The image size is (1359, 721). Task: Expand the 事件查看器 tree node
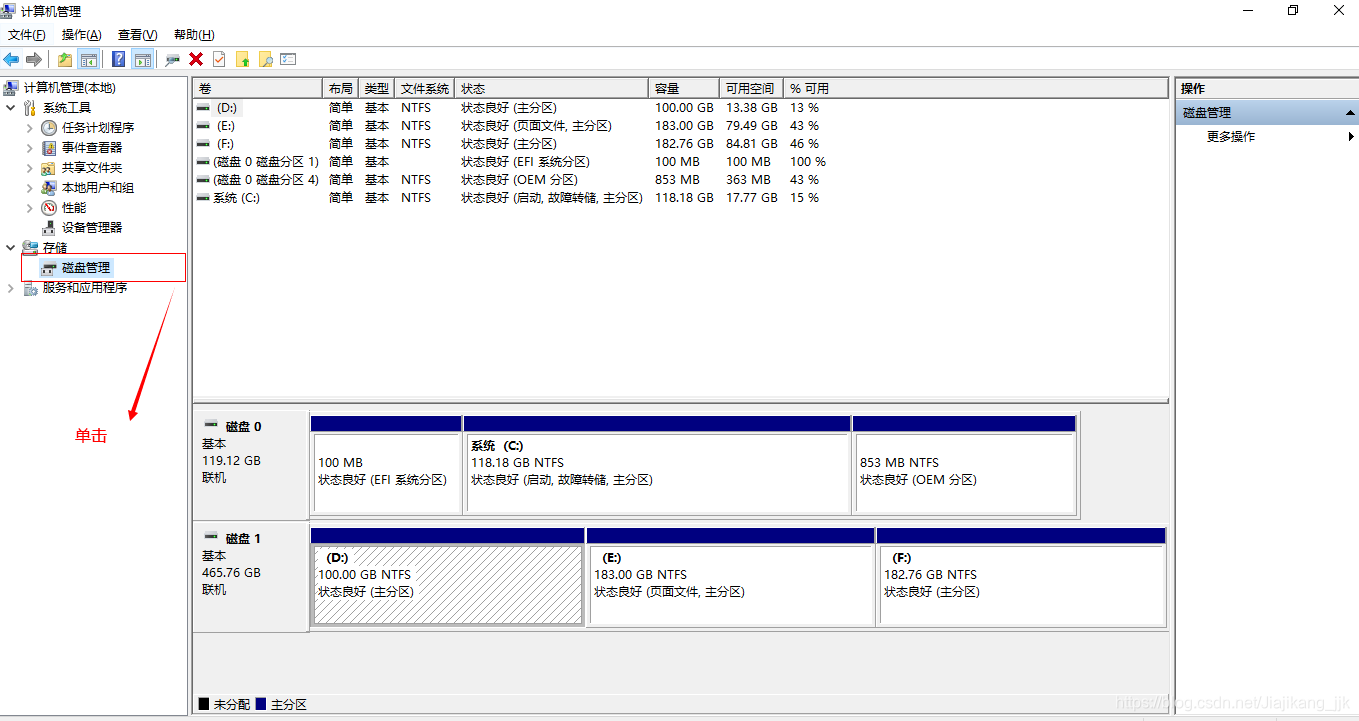pyautogui.click(x=30, y=148)
